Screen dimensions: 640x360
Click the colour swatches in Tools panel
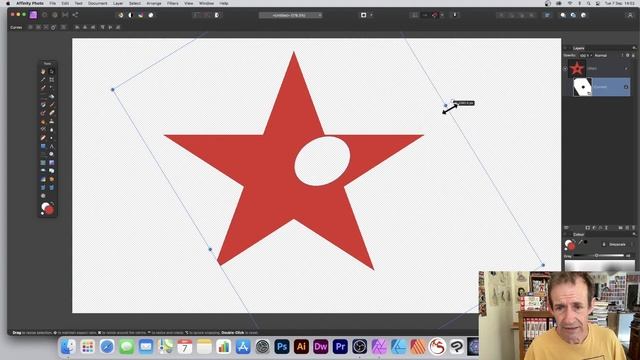pos(47,209)
